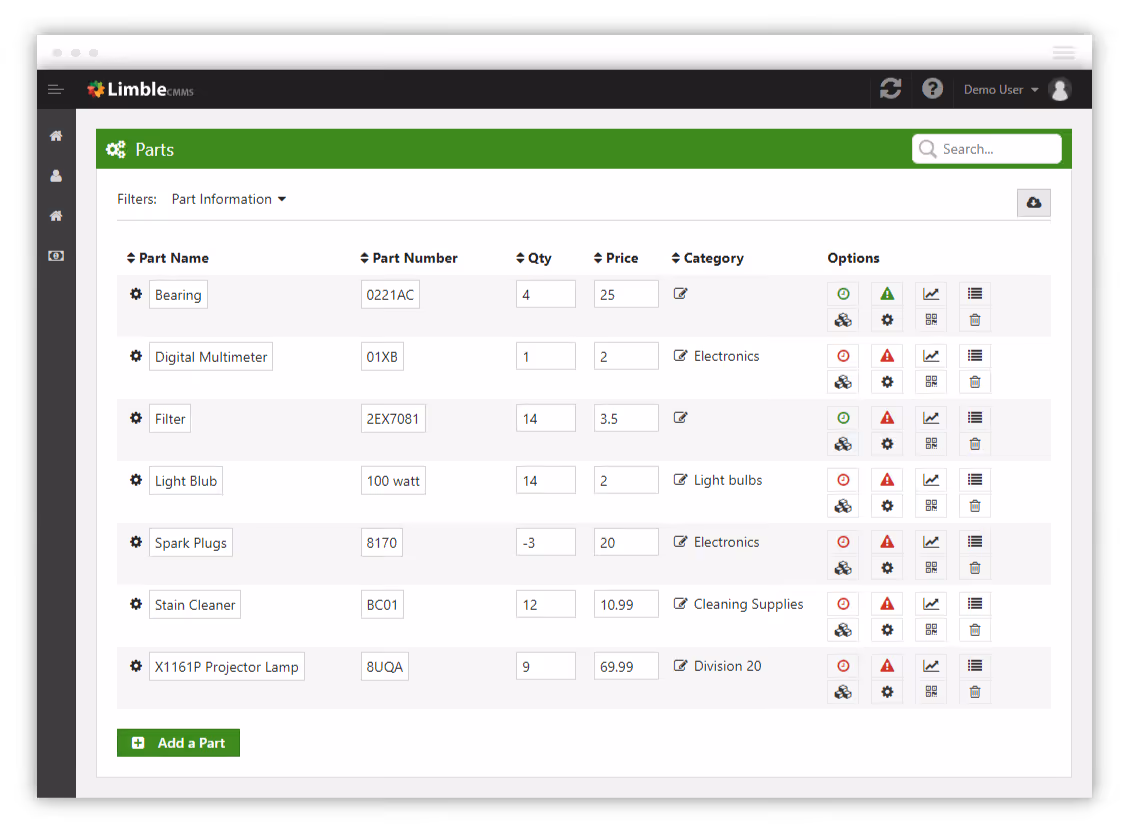Click the cloud export icon above the table
The image size is (1129, 835).
[1034, 202]
